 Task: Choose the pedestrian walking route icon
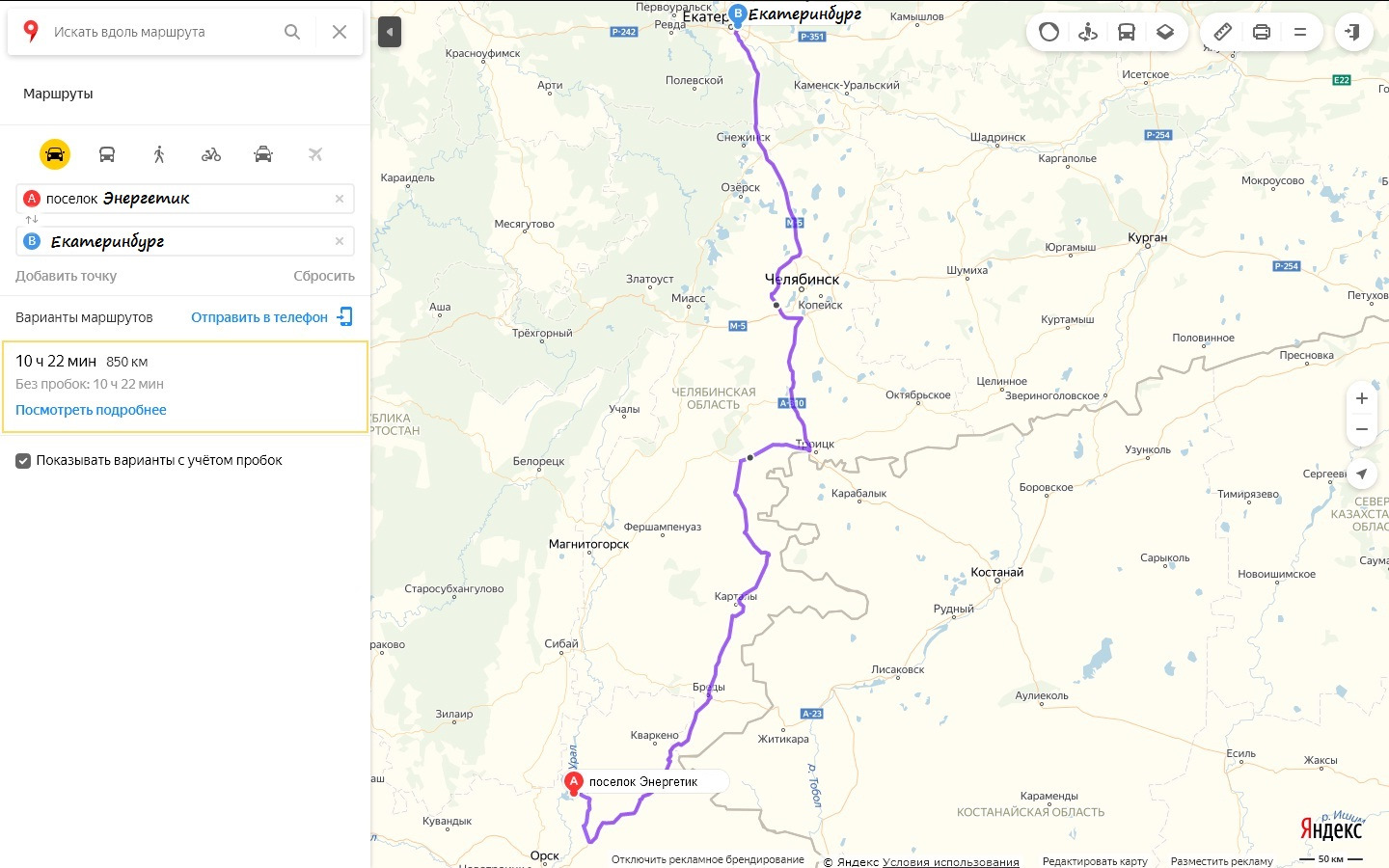159,154
